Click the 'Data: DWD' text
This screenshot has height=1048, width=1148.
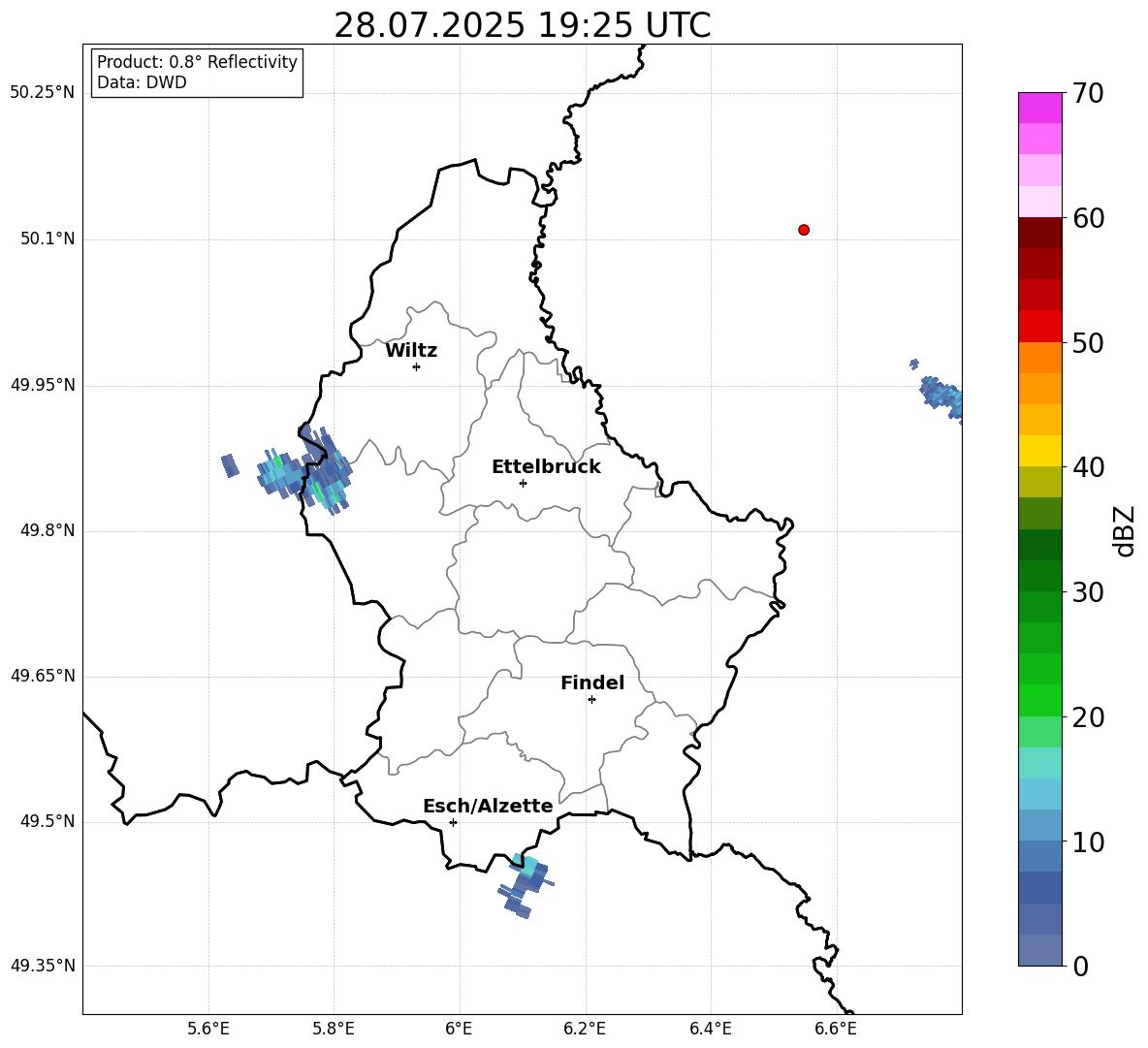[142, 82]
